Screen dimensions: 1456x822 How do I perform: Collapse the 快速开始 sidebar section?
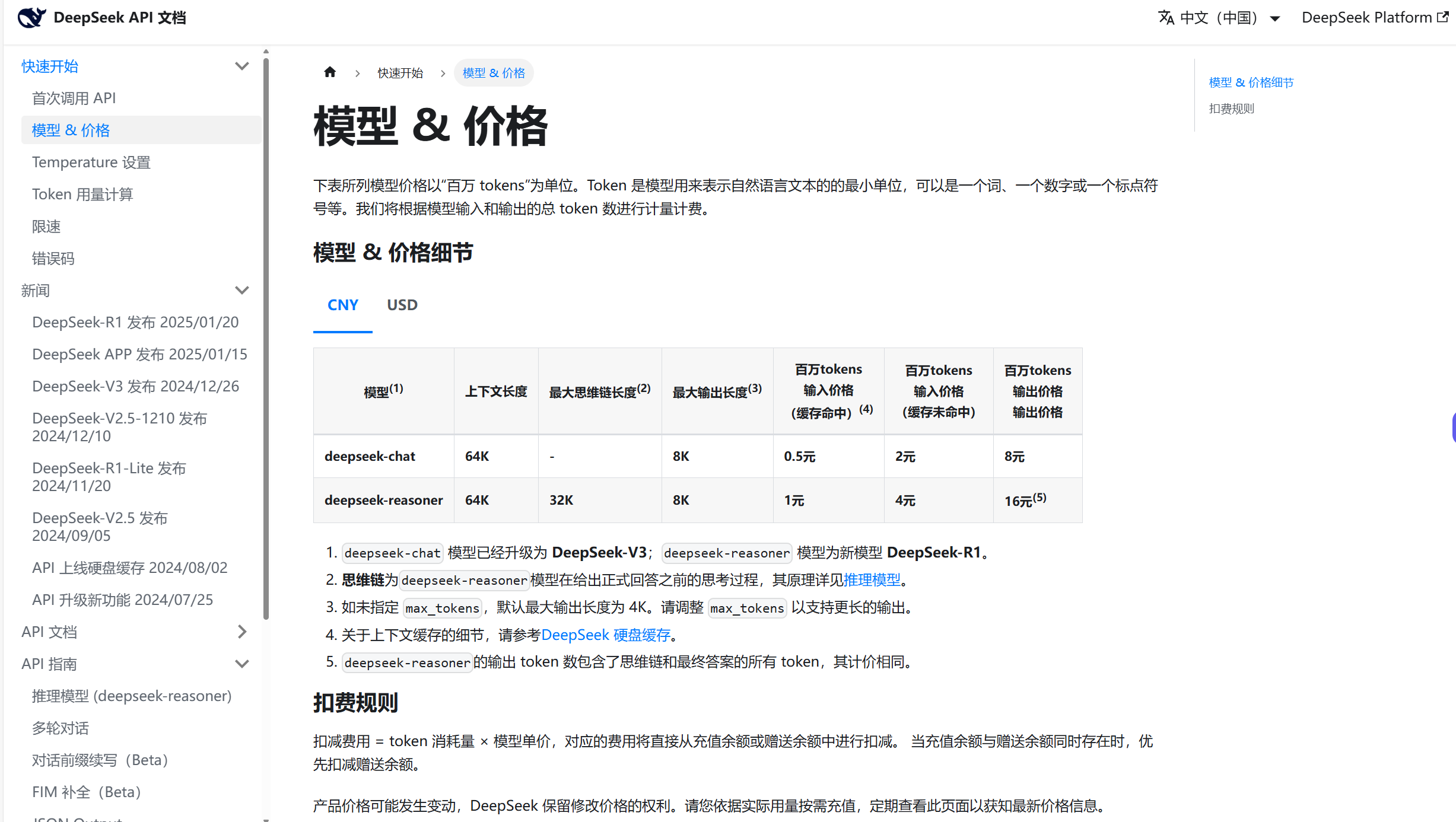point(241,66)
